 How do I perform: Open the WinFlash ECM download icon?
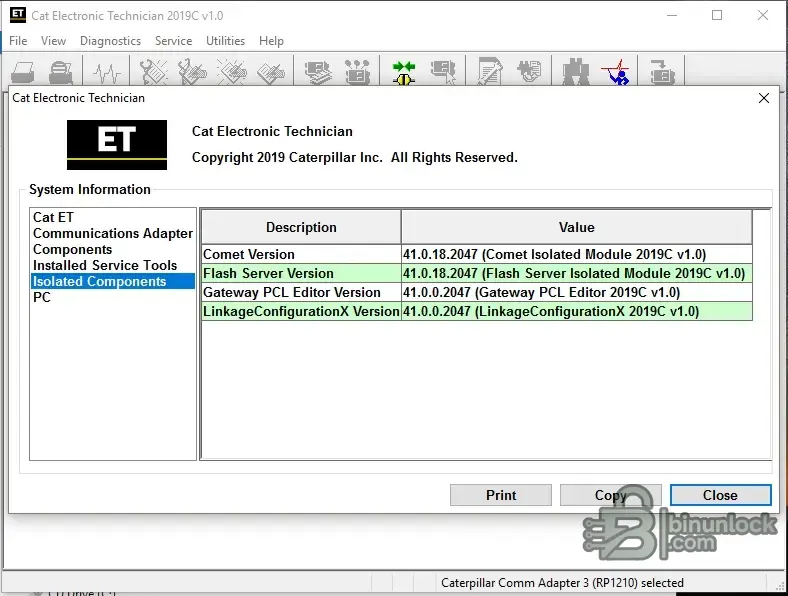pos(662,72)
